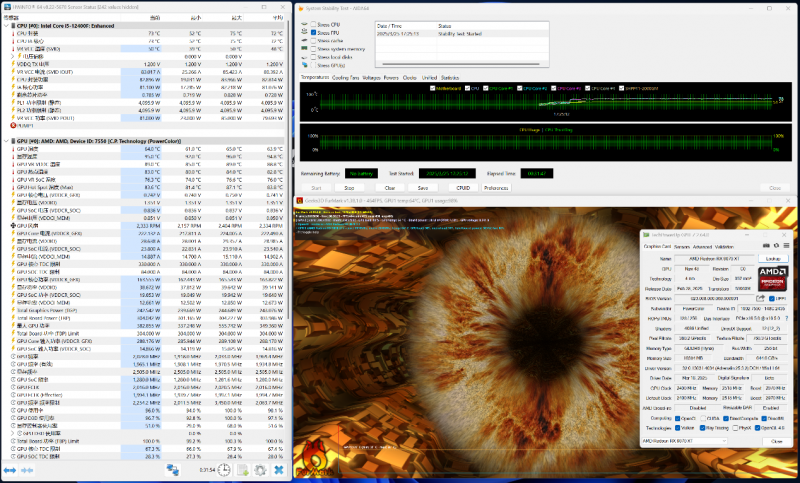Click the HWiNFO expand columns arrows icon
The height and width of the screenshot is (483, 800).
tap(9, 470)
